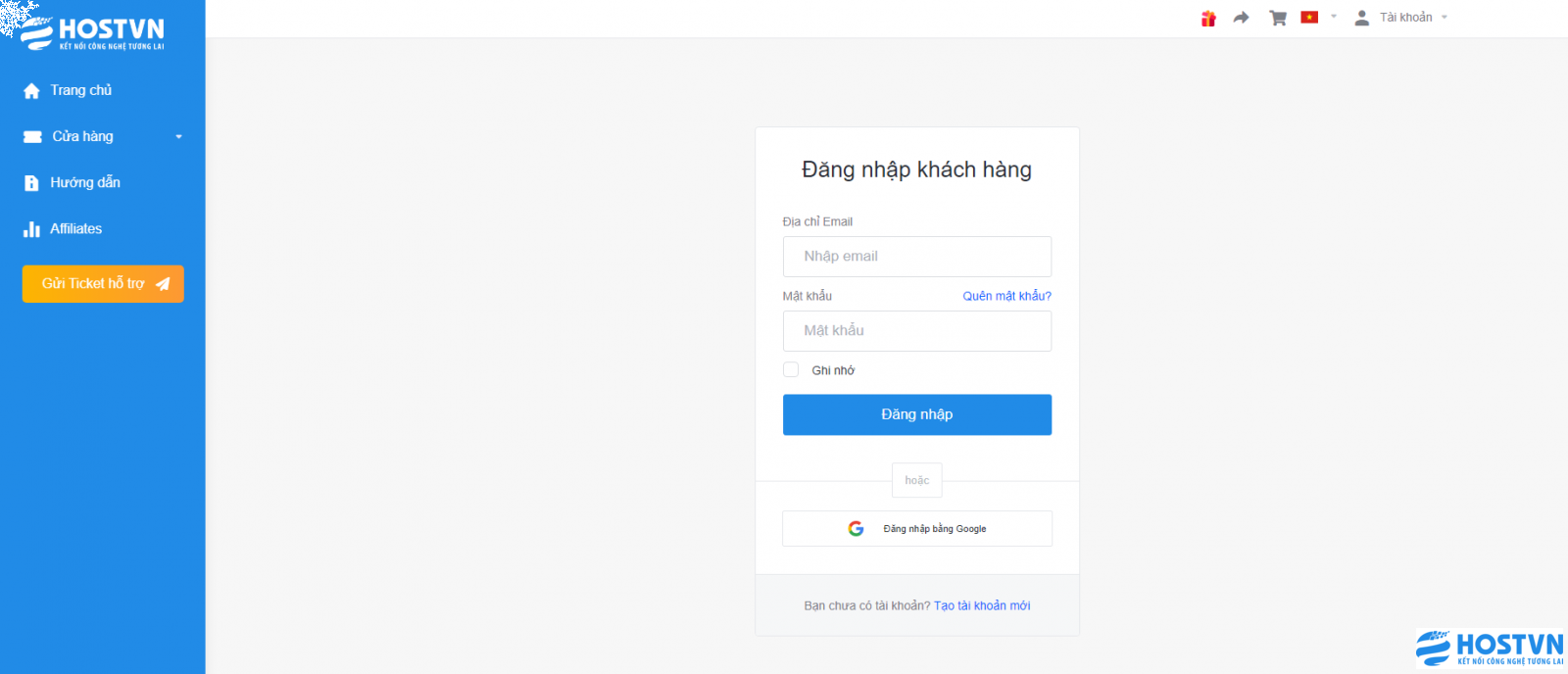Click the Hướng dẫn document icon
The image size is (1568, 674).
click(31, 183)
